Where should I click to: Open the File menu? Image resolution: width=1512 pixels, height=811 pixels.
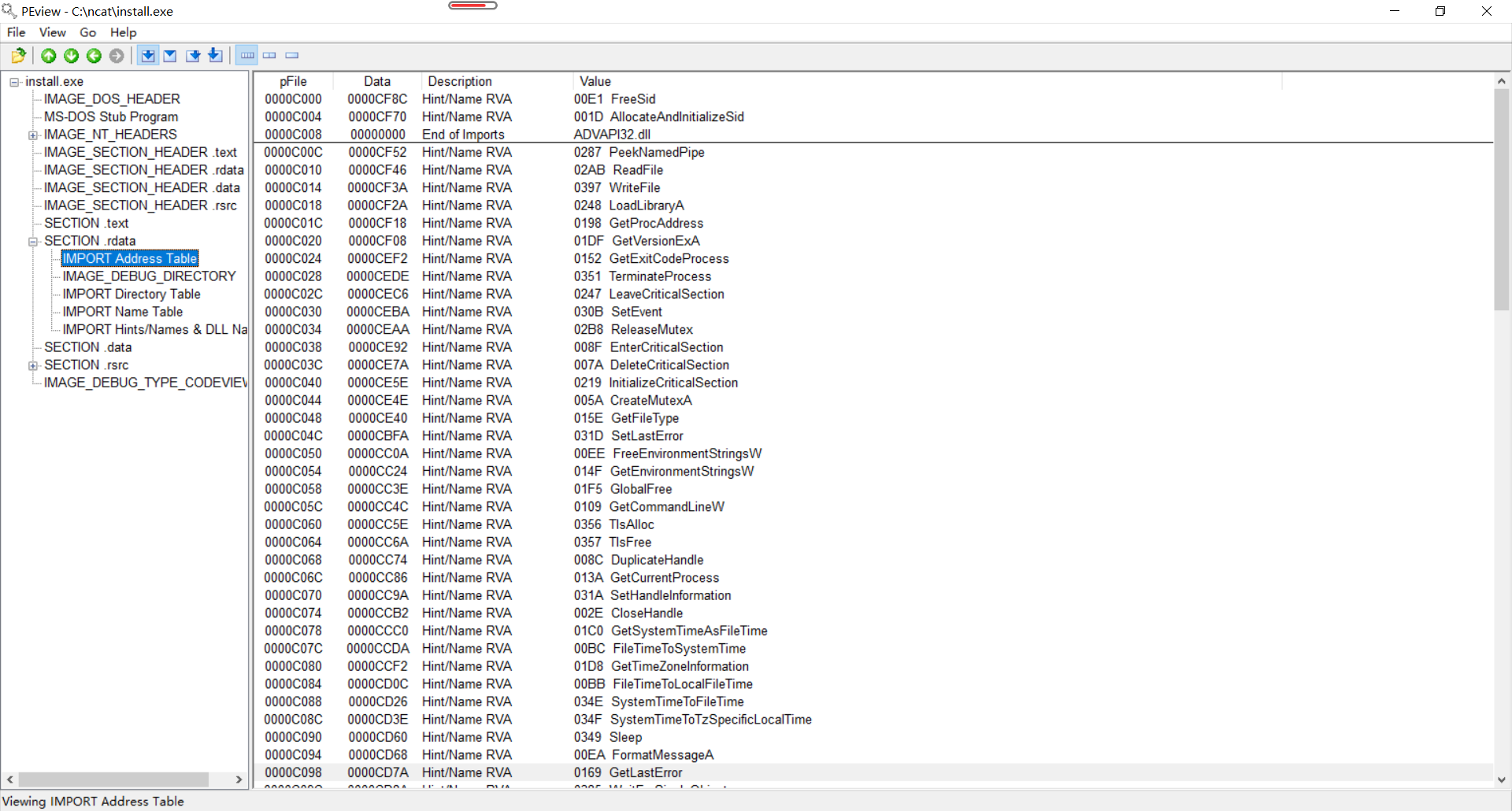point(16,32)
